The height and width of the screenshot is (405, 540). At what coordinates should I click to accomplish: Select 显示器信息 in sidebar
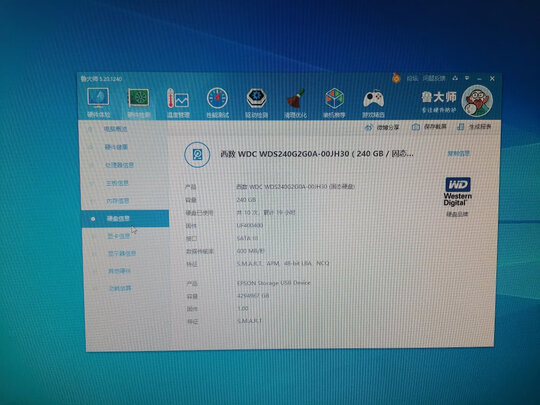(x=122, y=253)
